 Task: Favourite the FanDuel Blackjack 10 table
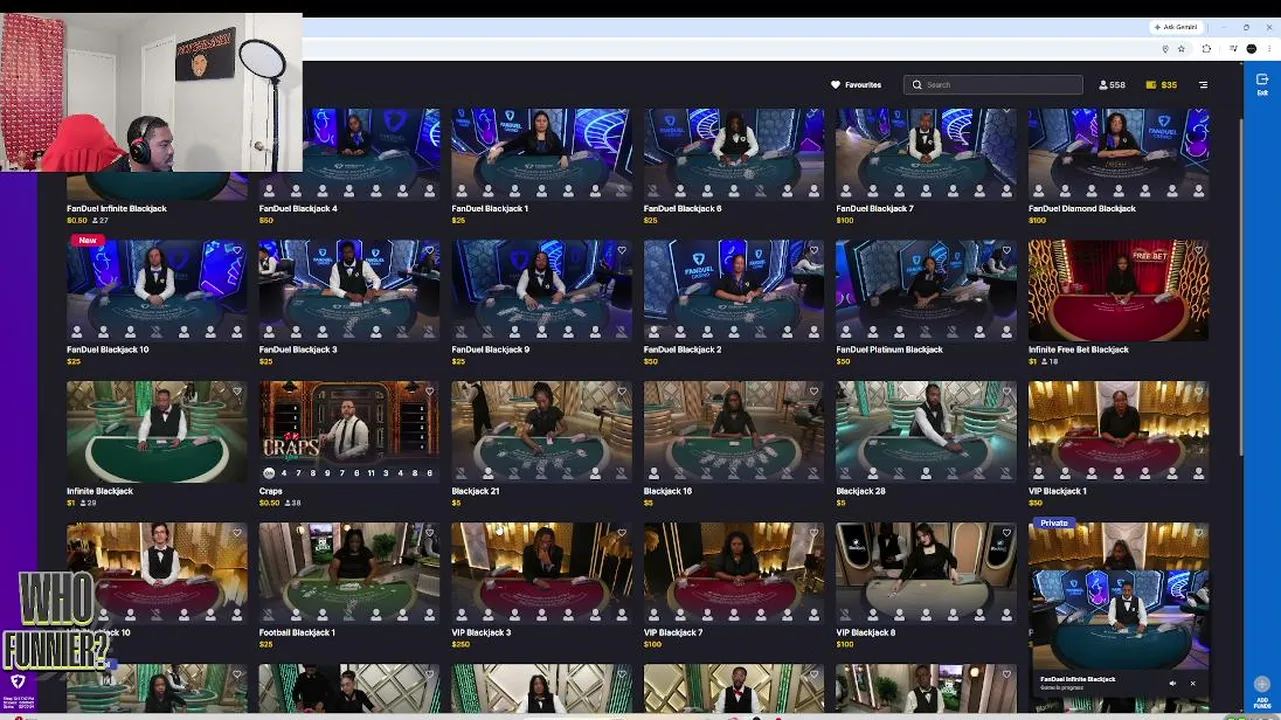click(237, 251)
